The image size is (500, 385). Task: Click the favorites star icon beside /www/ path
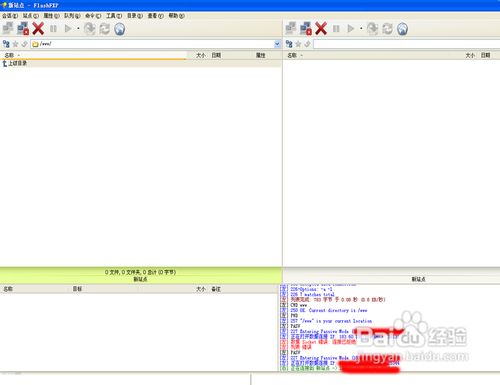[15, 44]
